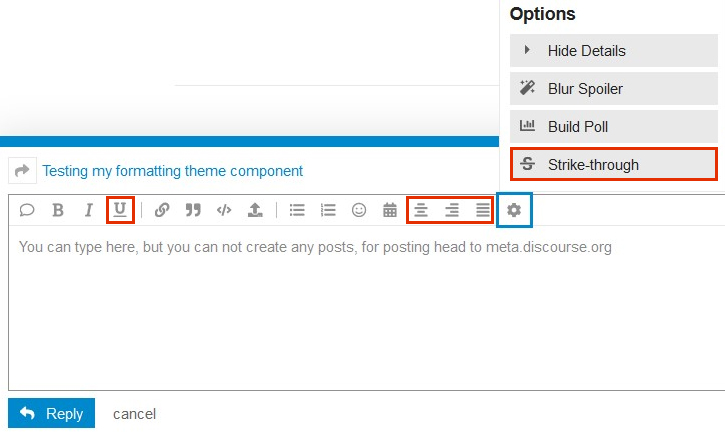Click the Reply button

[x=51, y=413]
